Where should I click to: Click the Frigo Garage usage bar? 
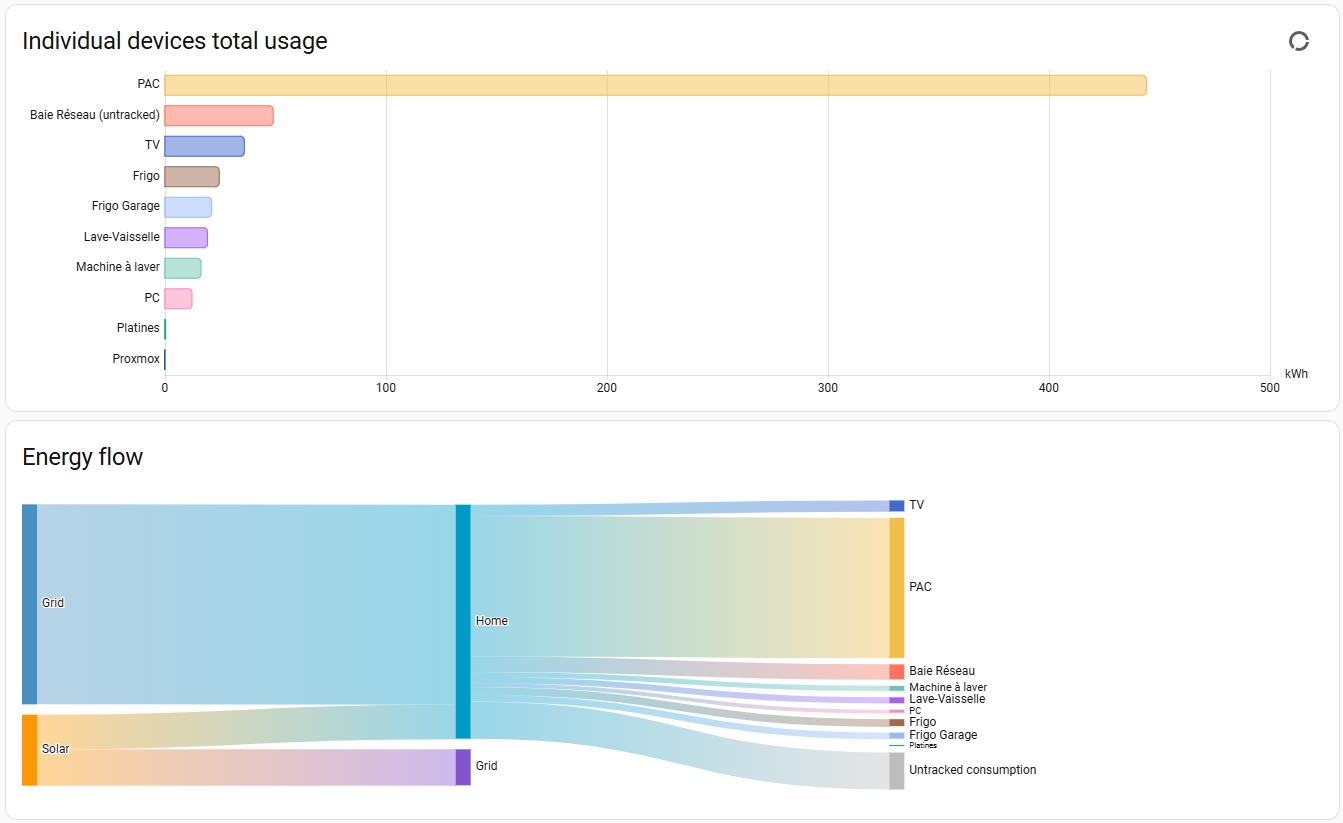(188, 207)
